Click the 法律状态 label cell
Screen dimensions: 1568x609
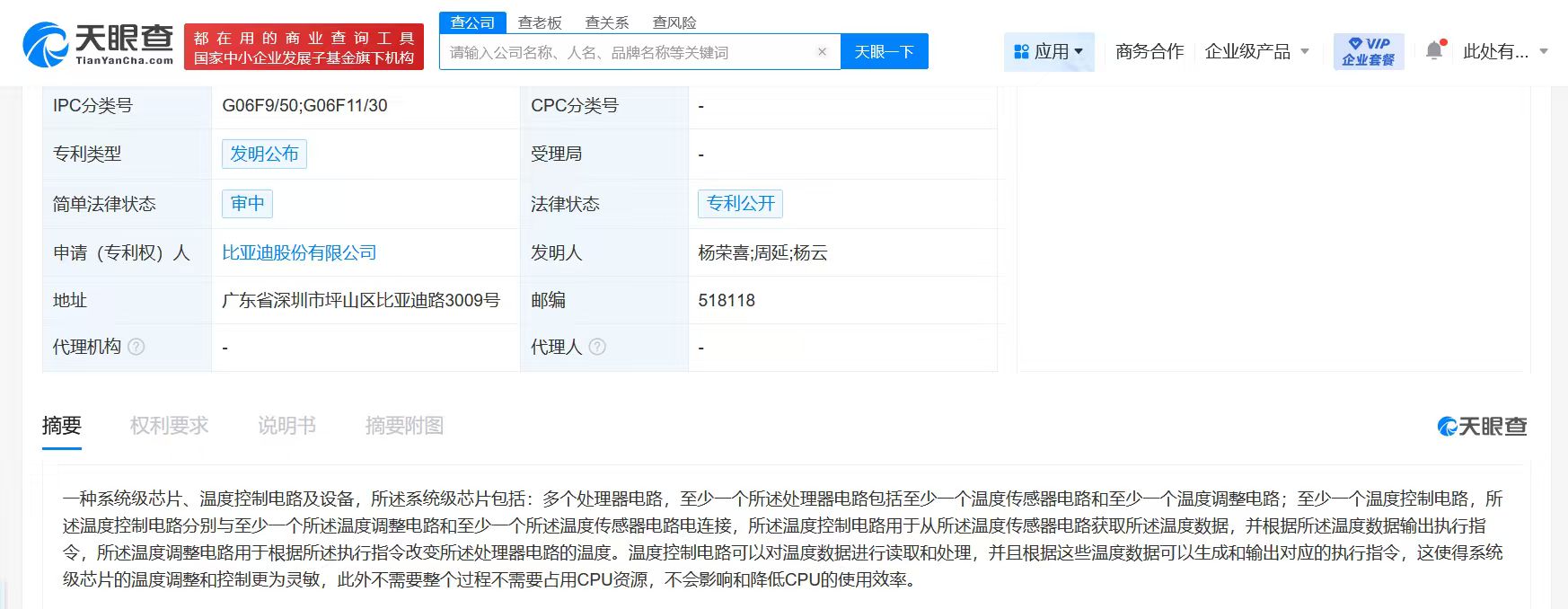coord(604,204)
